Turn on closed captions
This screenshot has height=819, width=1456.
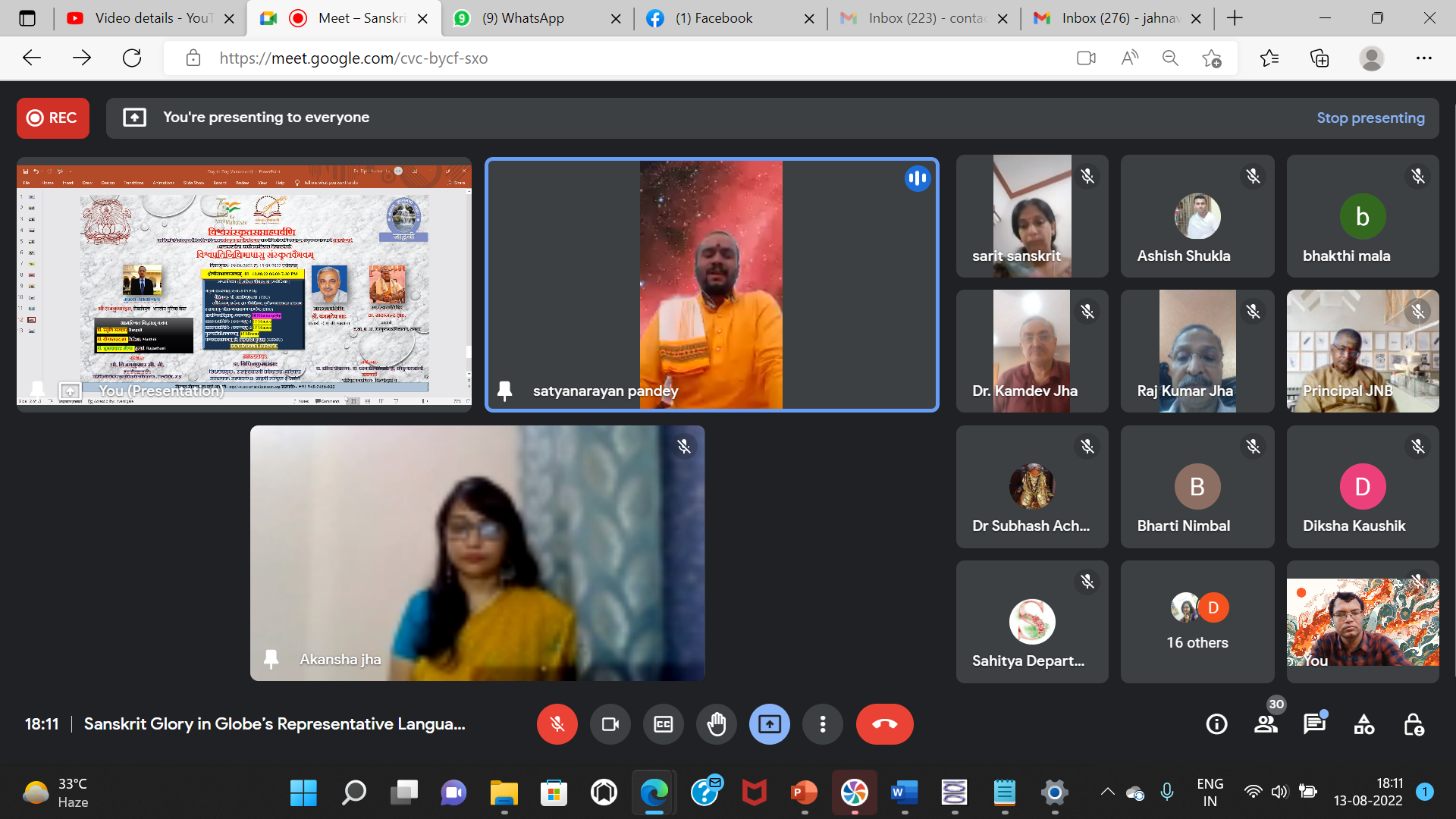pos(663,724)
